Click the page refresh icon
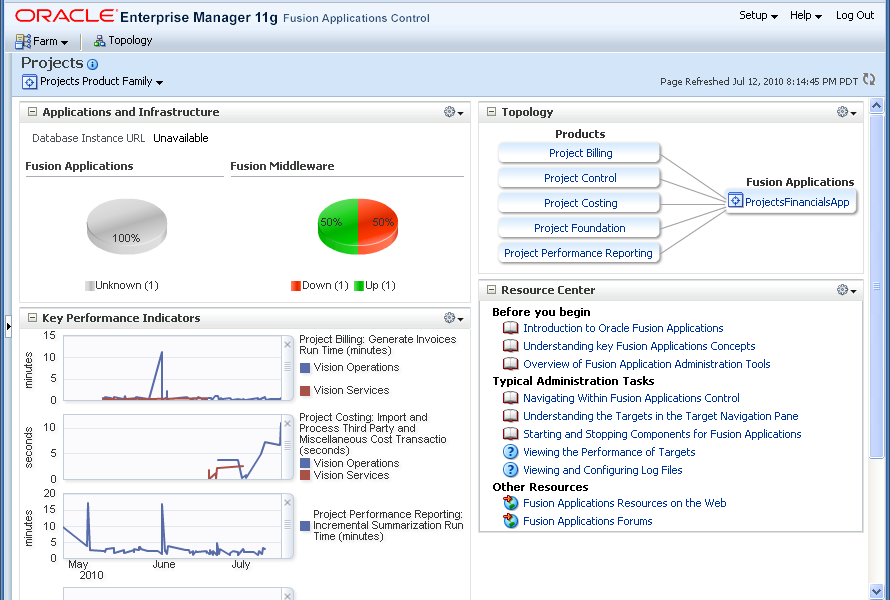This screenshot has width=890, height=600. [869, 80]
